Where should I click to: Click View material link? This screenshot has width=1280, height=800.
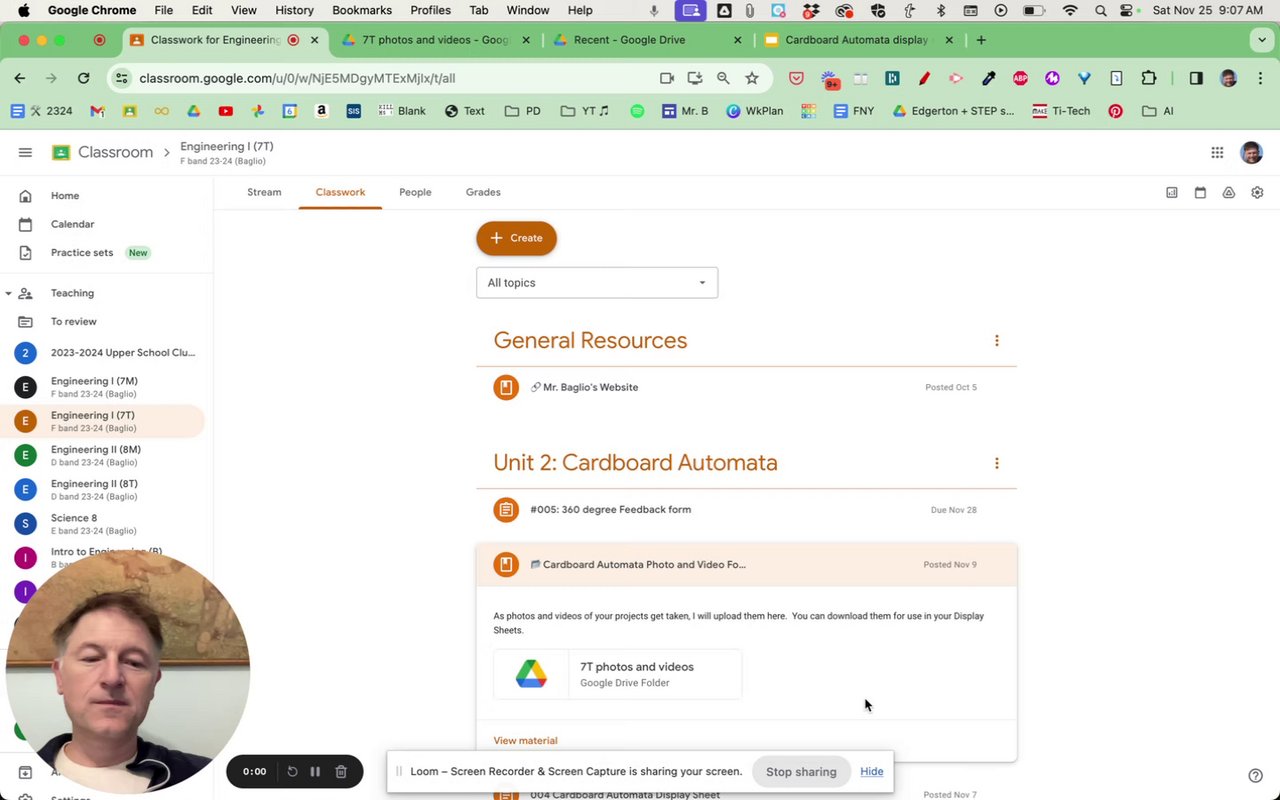pyautogui.click(x=525, y=741)
